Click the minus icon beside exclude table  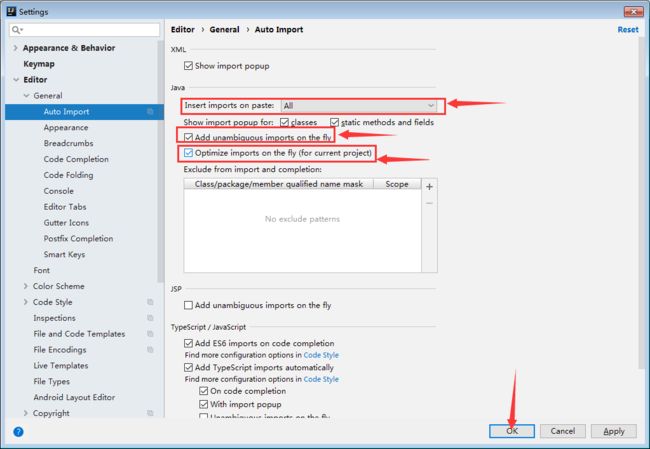pyautogui.click(x=429, y=203)
